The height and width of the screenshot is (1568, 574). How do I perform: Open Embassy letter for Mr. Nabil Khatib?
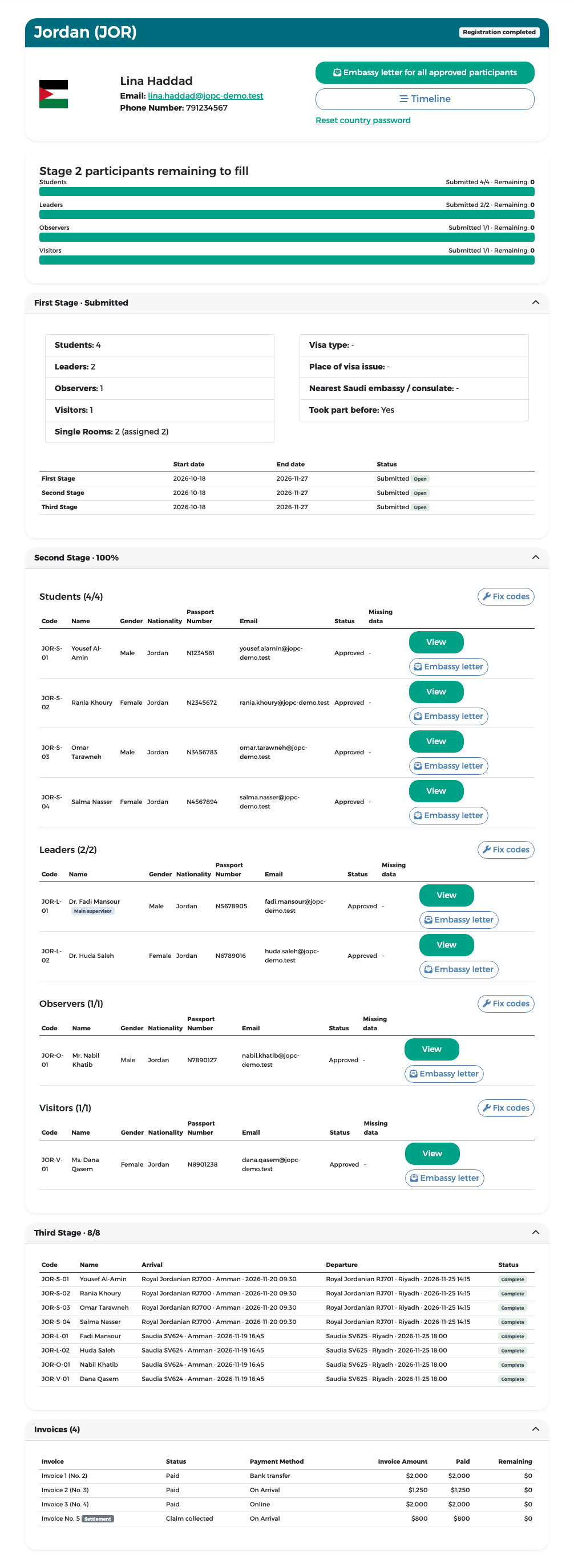pyautogui.click(x=444, y=1074)
